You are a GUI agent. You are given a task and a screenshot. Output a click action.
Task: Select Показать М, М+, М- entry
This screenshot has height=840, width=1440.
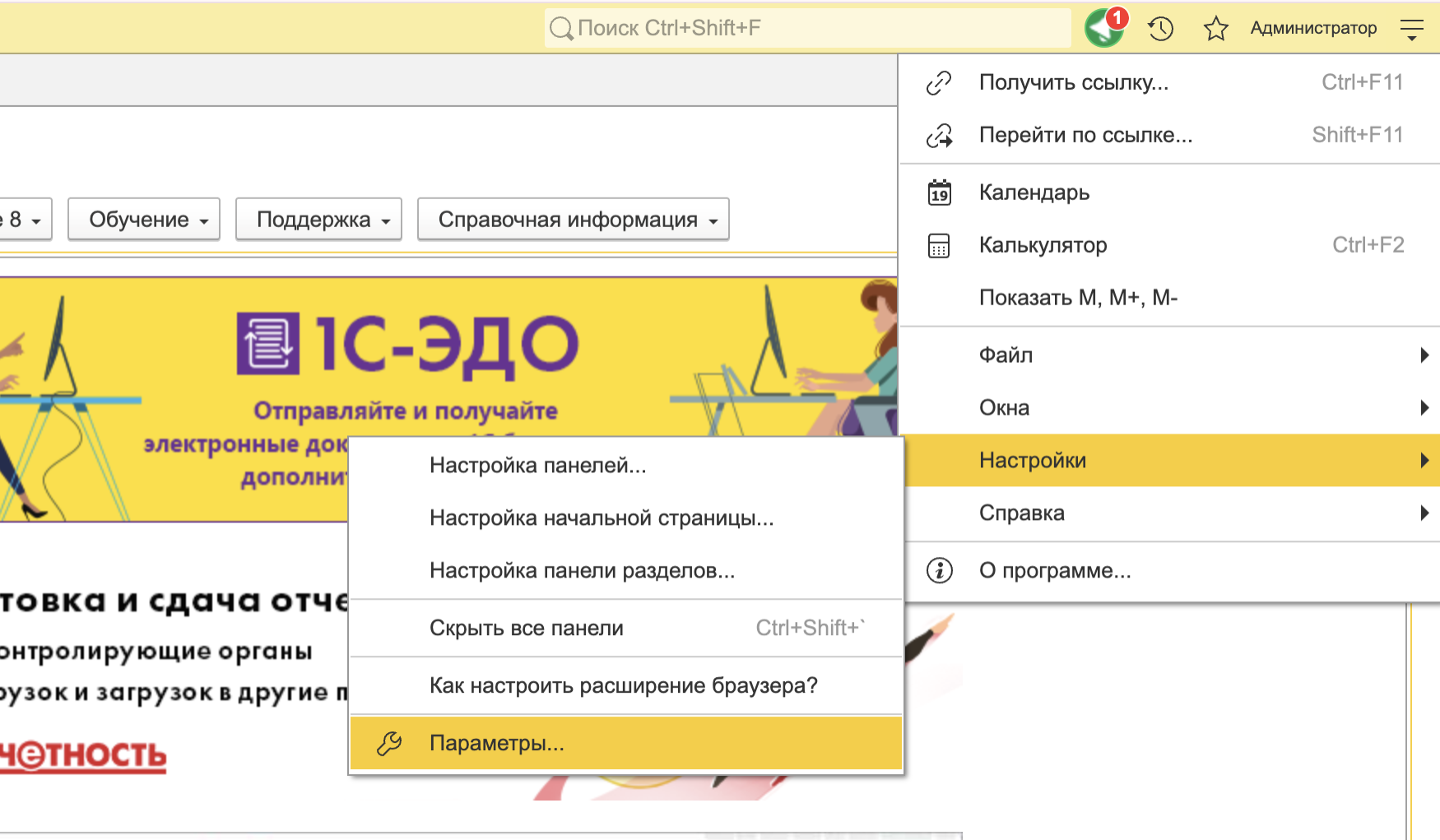(x=1170, y=298)
